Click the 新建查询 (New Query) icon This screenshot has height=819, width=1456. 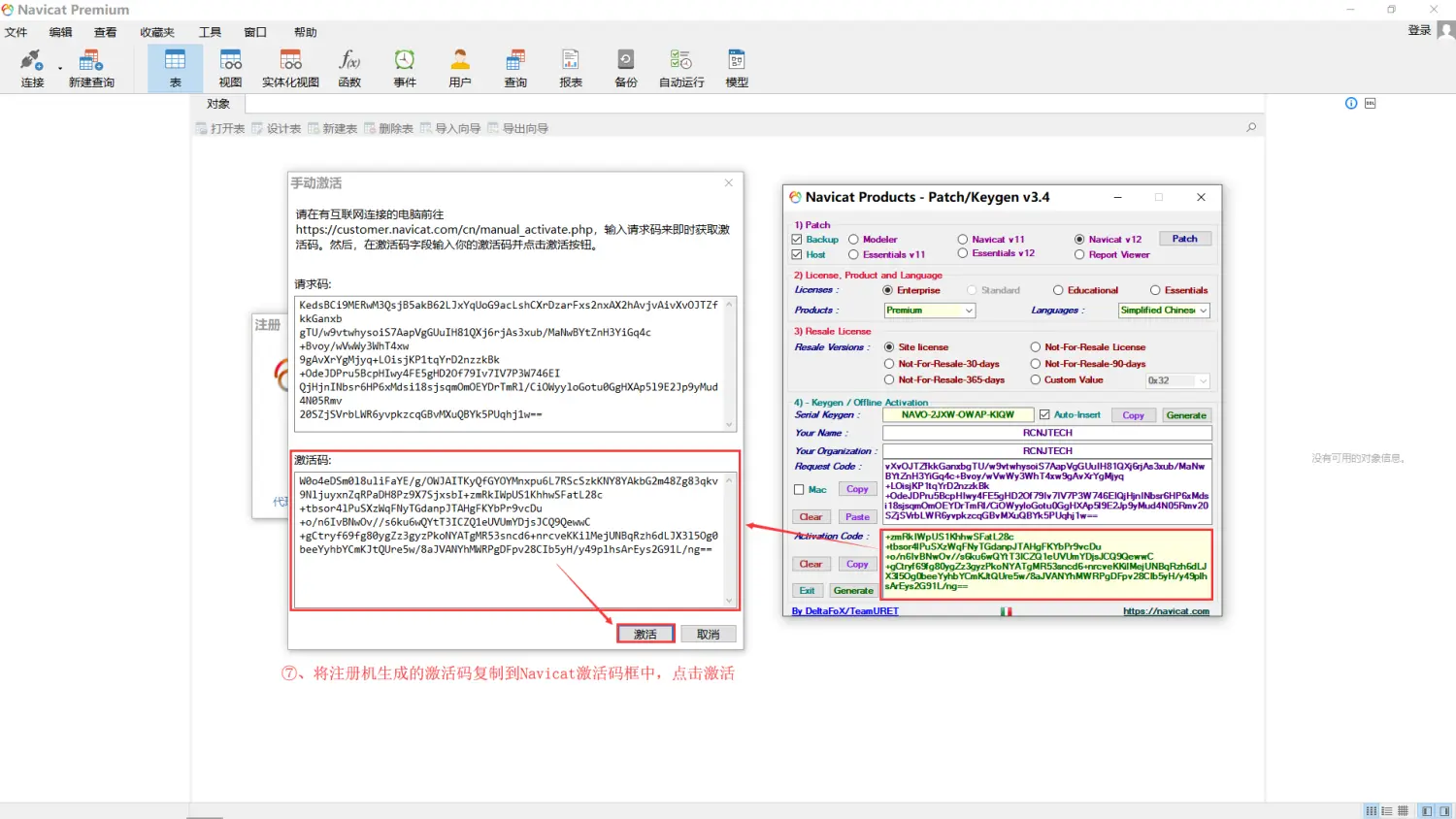[x=91, y=68]
